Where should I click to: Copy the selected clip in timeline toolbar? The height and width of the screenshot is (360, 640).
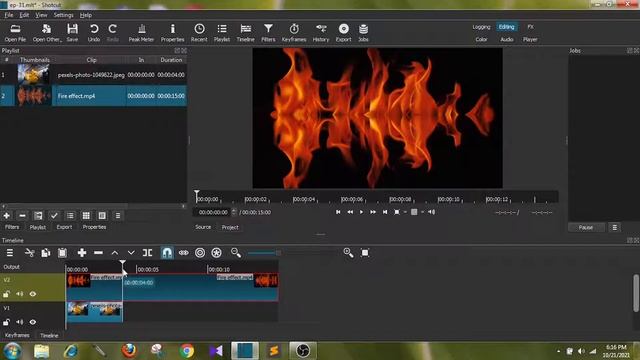click(46, 253)
